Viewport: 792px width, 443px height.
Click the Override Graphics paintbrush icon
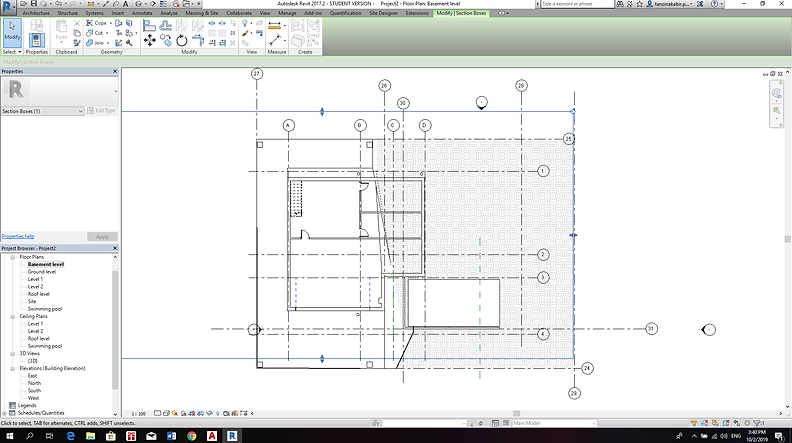pyautogui.click(x=245, y=33)
